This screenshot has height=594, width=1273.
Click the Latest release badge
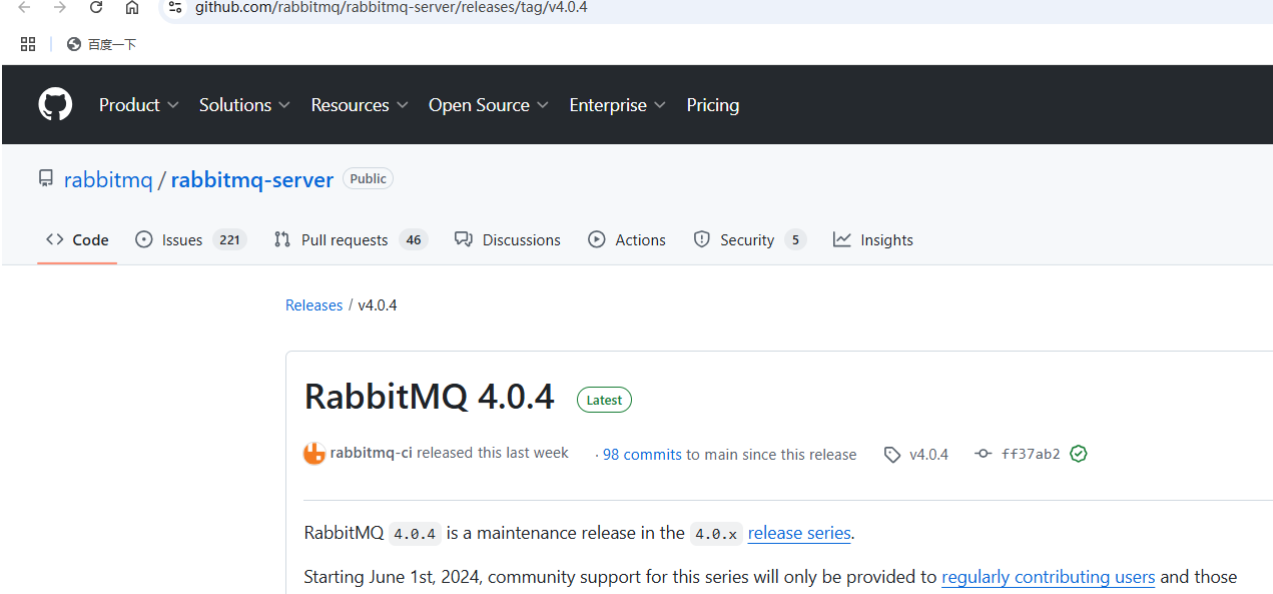pyautogui.click(x=604, y=400)
